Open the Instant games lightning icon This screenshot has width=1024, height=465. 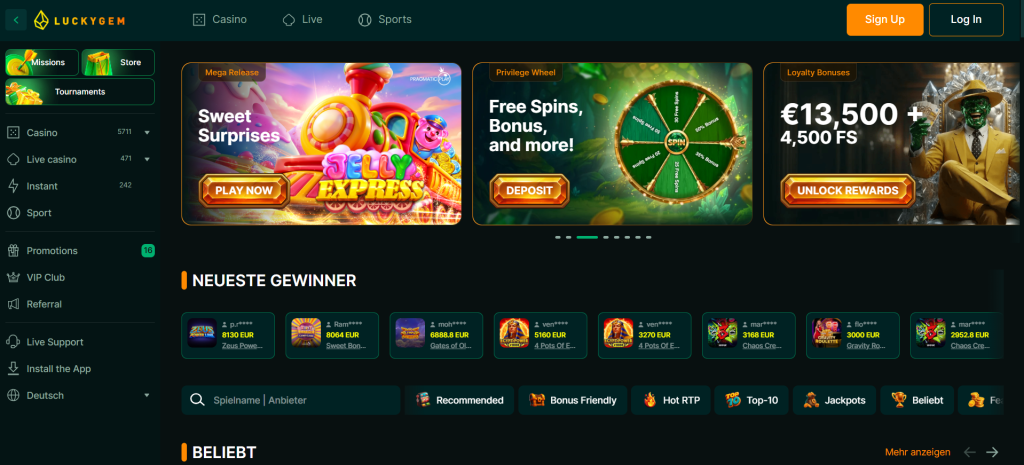click(13, 186)
